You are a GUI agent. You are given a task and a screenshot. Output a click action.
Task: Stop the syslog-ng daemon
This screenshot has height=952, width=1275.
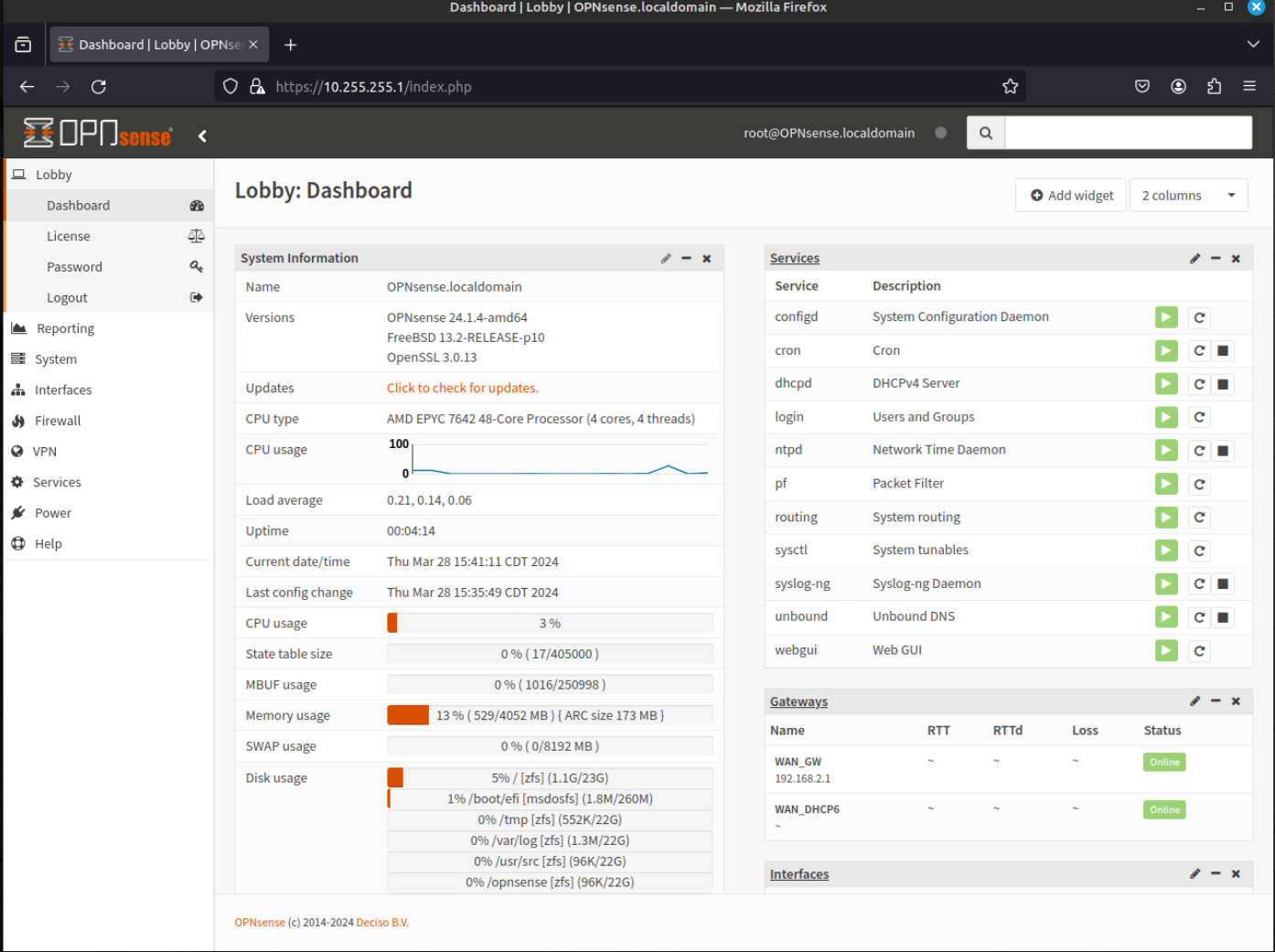point(1223,583)
